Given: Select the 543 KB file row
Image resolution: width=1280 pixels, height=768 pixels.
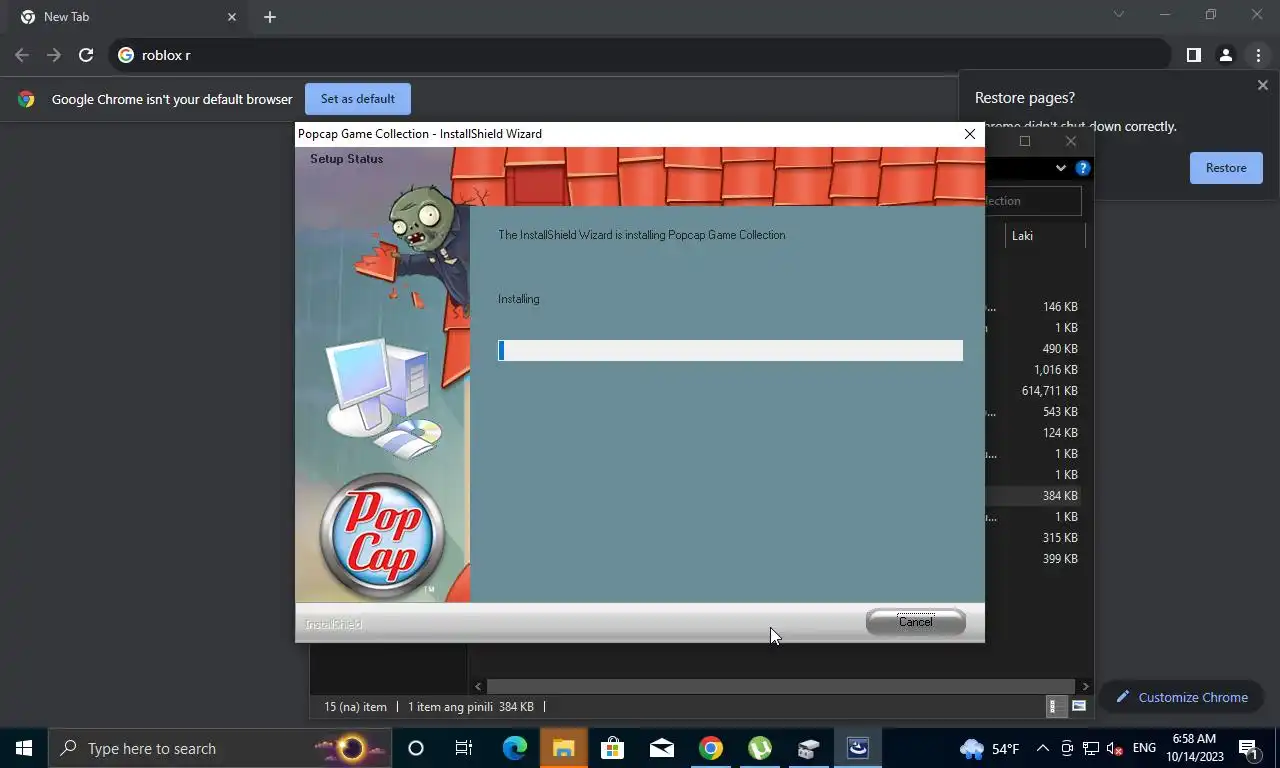Looking at the screenshot, I should (1034, 412).
